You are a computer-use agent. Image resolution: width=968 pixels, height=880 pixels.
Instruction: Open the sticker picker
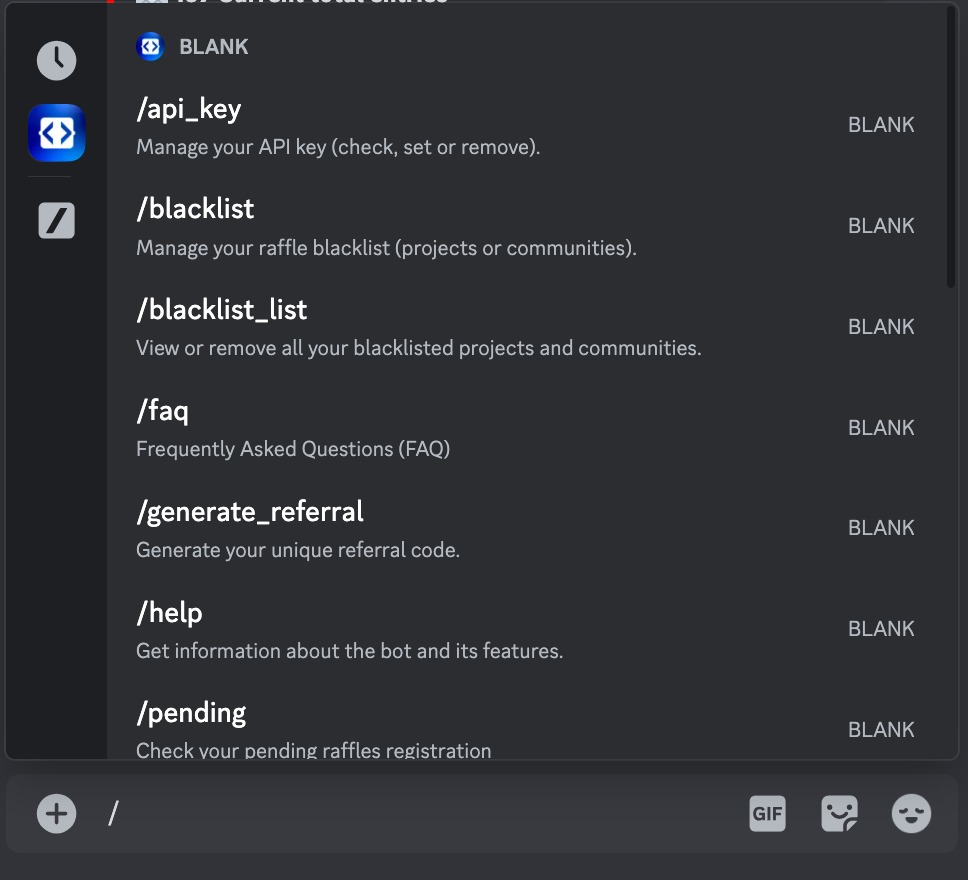[x=840, y=813]
